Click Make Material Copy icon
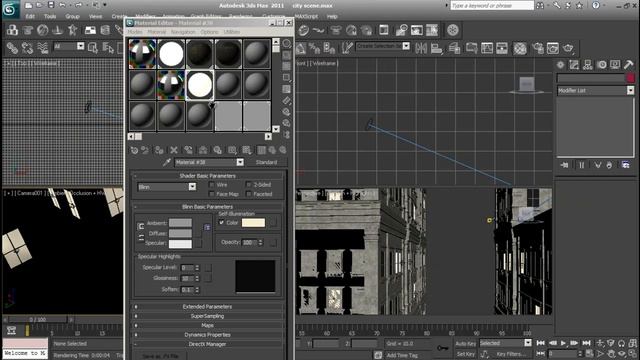The height and width of the screenshot is (360, 640). coord(188,150)
